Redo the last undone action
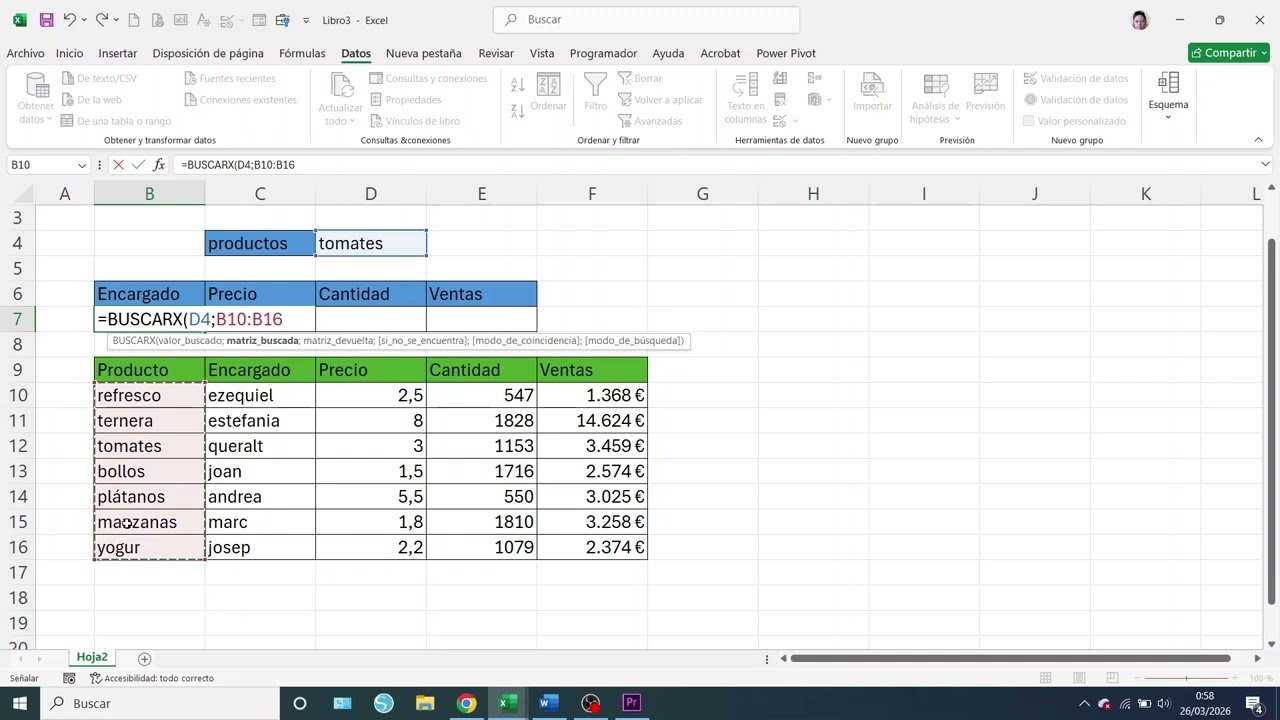Viewport: 1280px width, 720px height. [x=102, y=20]
